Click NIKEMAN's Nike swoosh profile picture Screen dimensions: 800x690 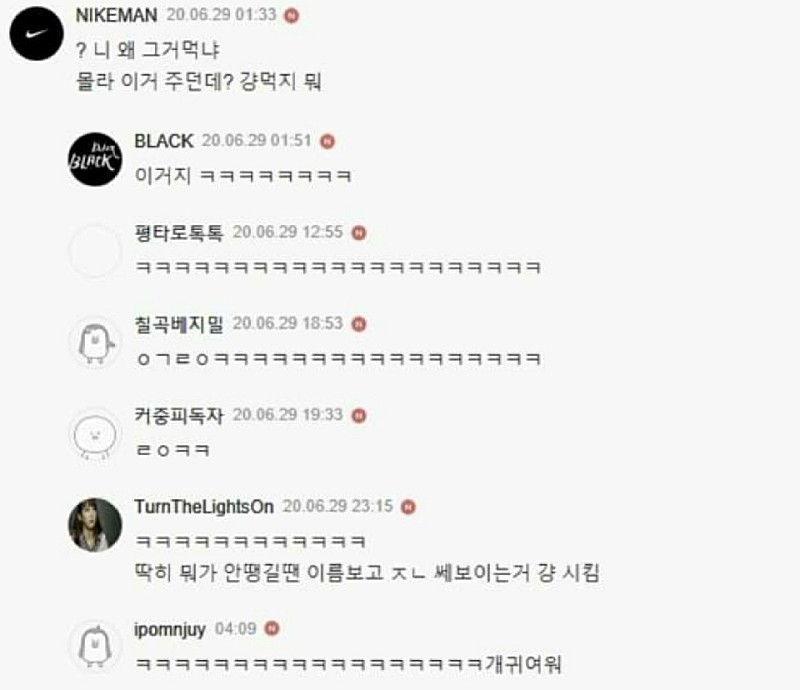coord(36,34)
